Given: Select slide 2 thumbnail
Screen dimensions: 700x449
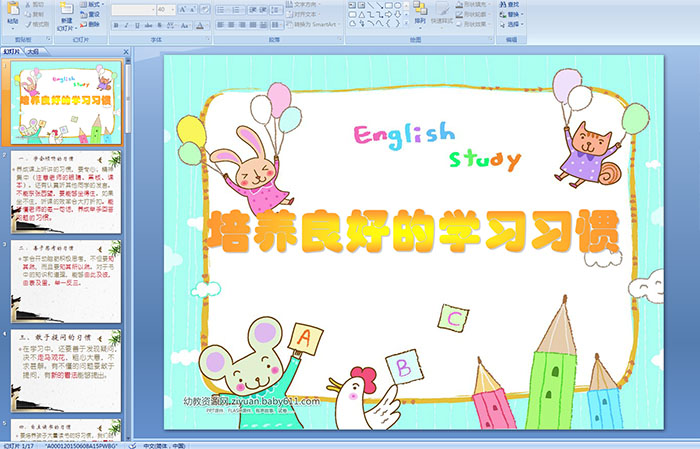Looking at the screenshot, I should (x=66, y=192).
